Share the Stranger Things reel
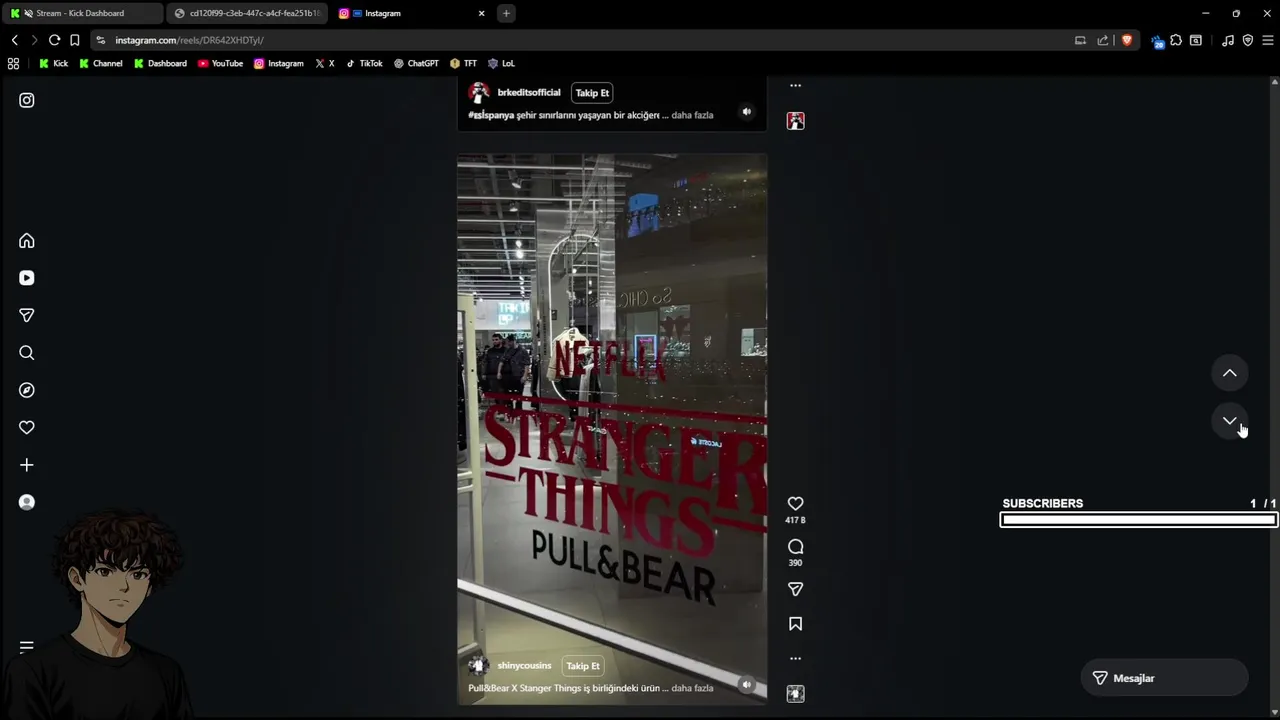 pyautogui.click(x=795, y=590)
